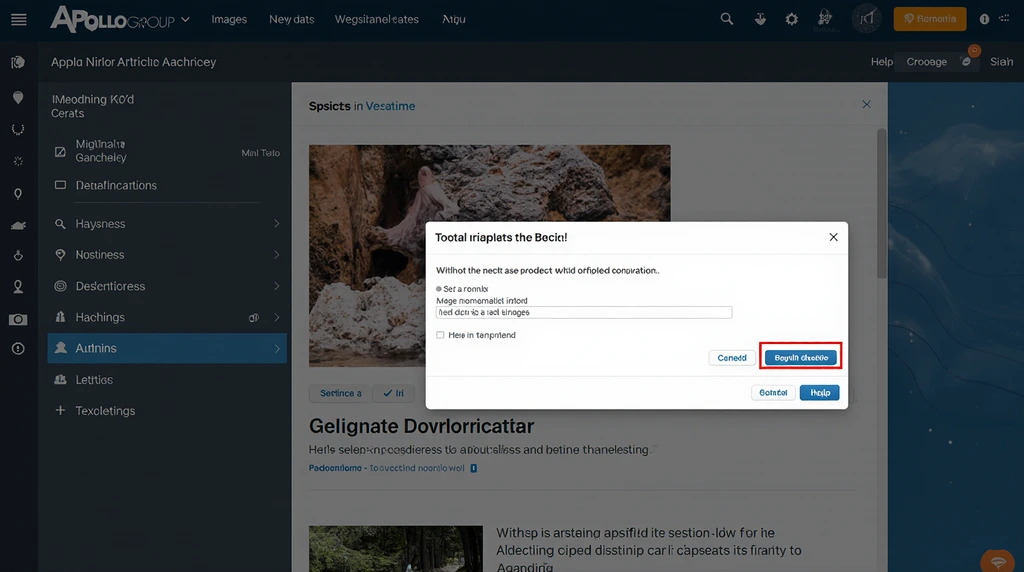The width and height of the screenshot is (1024, 572).
Task: Select the Autnins item in the sidebar
Action: 166,348
